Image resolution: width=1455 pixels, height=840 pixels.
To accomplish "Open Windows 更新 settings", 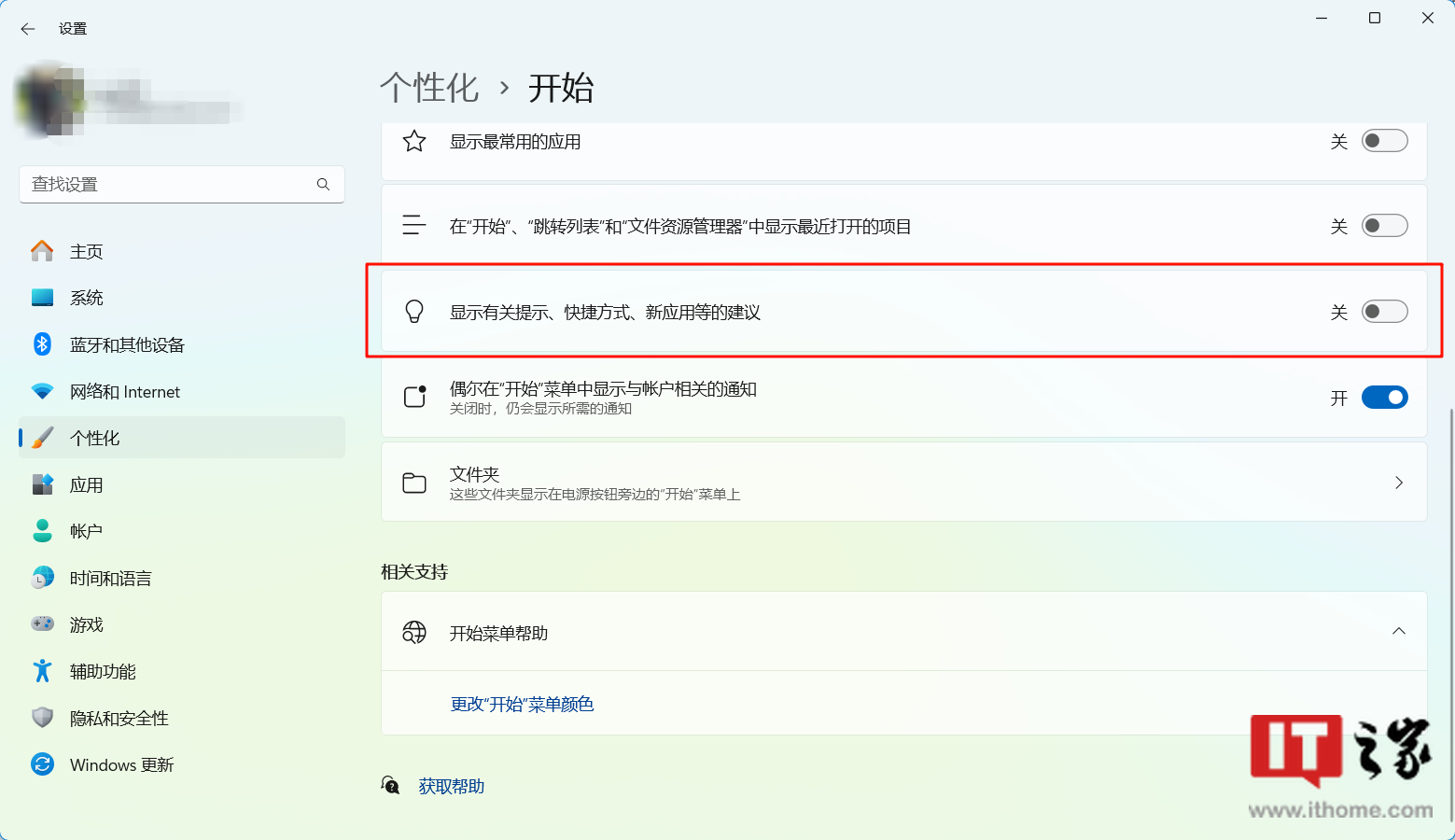I will (x=122, y=763).
